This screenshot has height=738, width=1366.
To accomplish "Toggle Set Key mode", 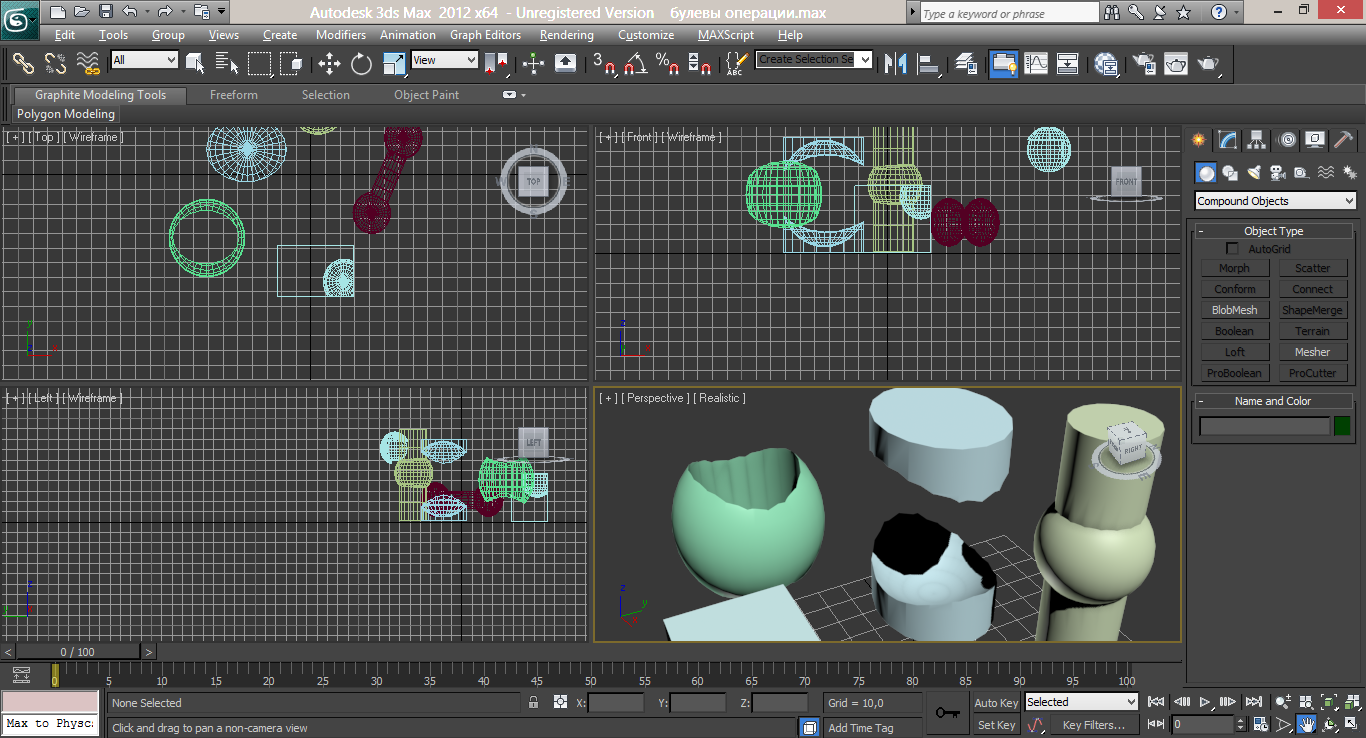I will click(996, 725).
